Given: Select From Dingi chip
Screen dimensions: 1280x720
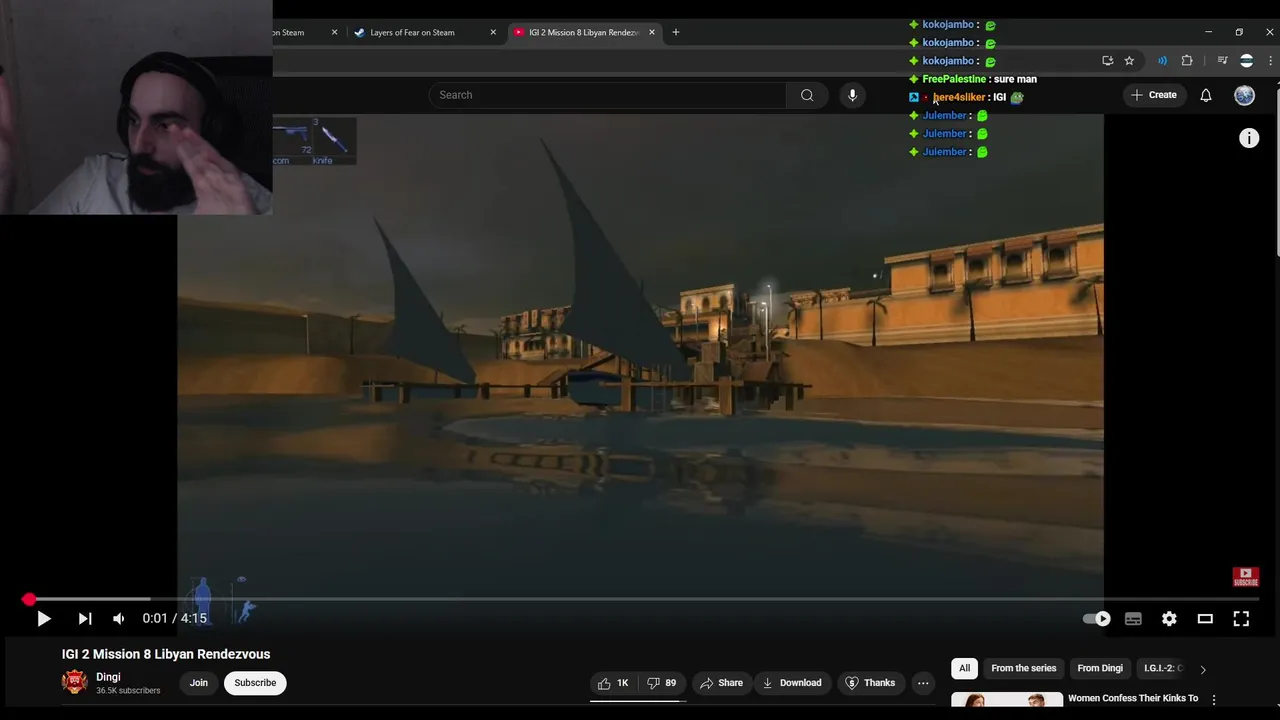Looking at the screenshot, I should click(1100, 668).
